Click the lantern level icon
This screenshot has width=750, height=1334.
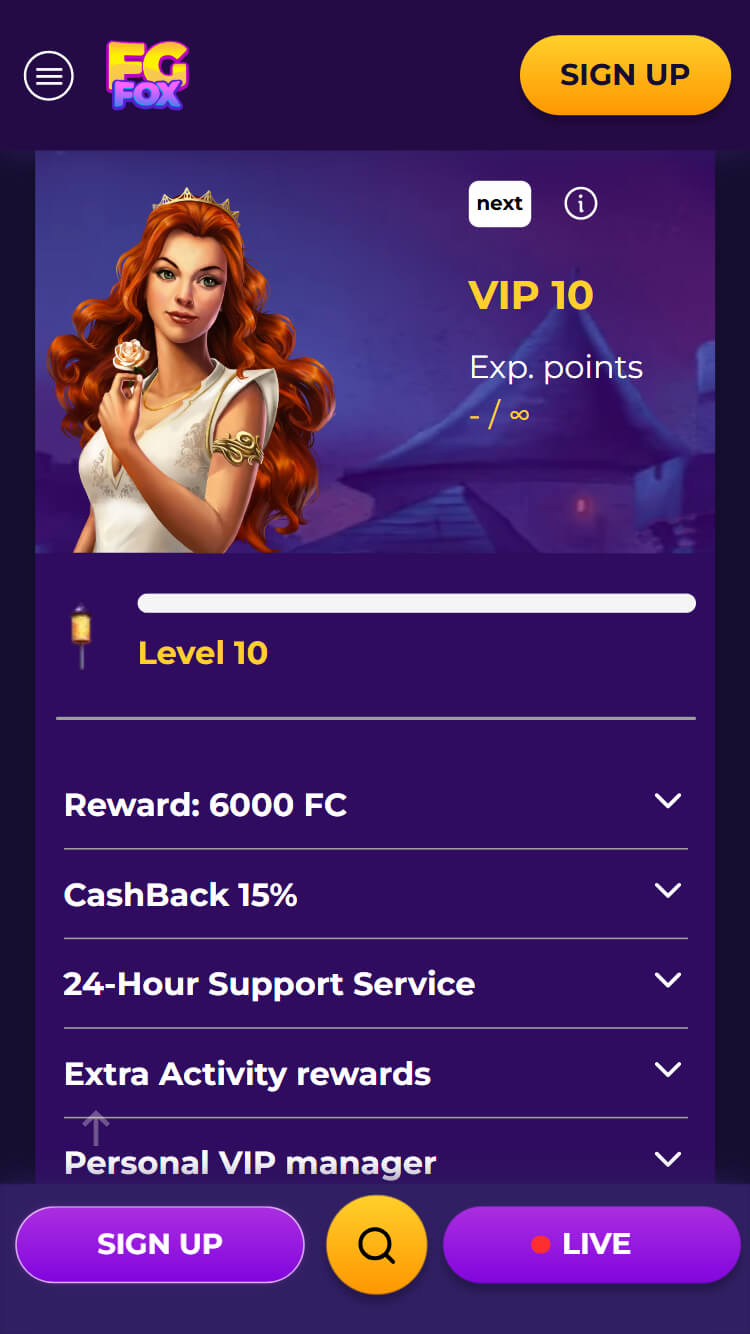coord(81,635)
